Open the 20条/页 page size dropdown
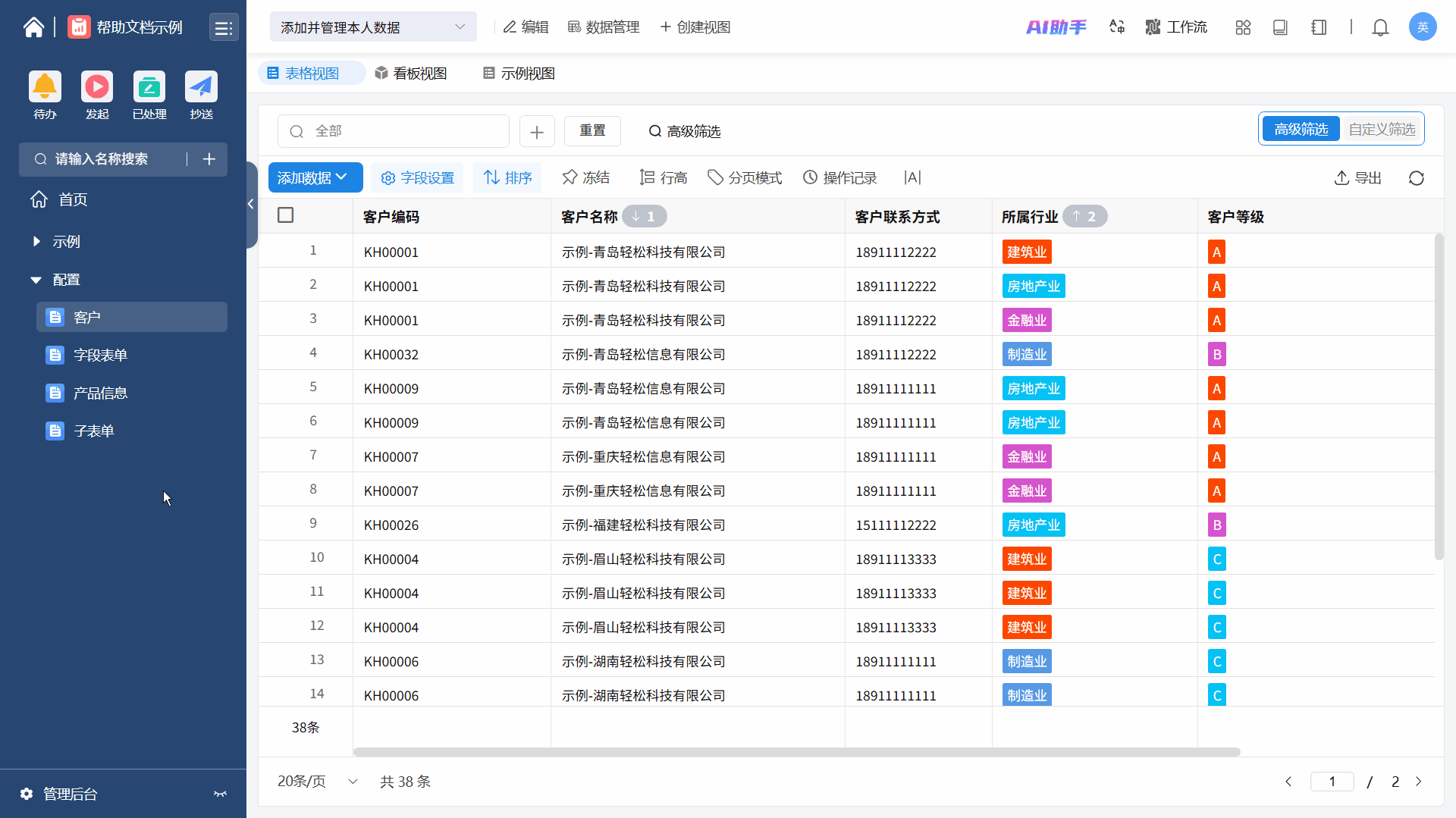The width and height of the screenshot is (1456, 818). click(x=318, y=782)
